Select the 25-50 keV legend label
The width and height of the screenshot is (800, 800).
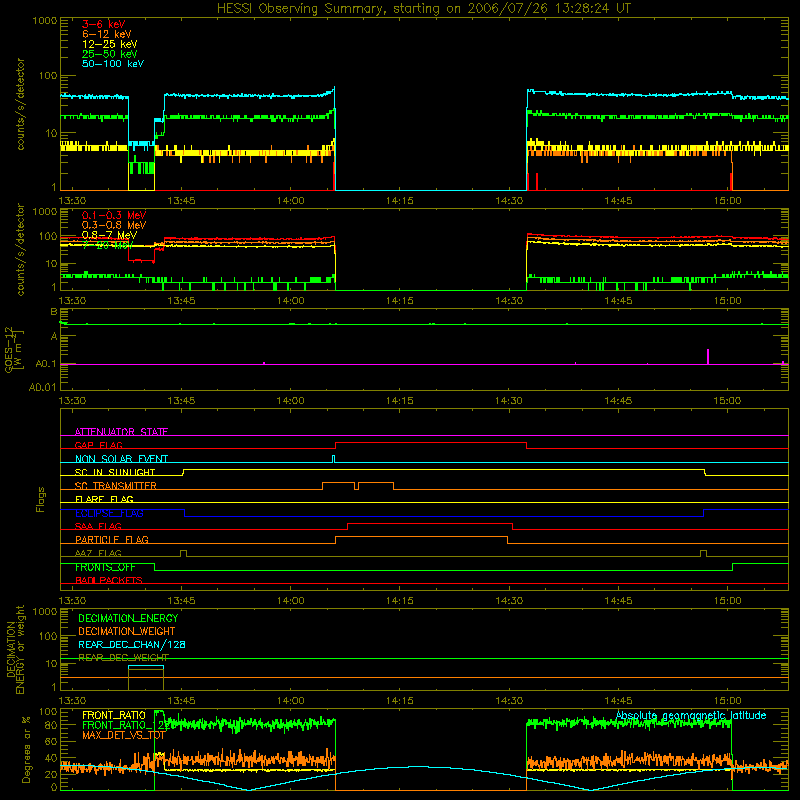[110, 54]
